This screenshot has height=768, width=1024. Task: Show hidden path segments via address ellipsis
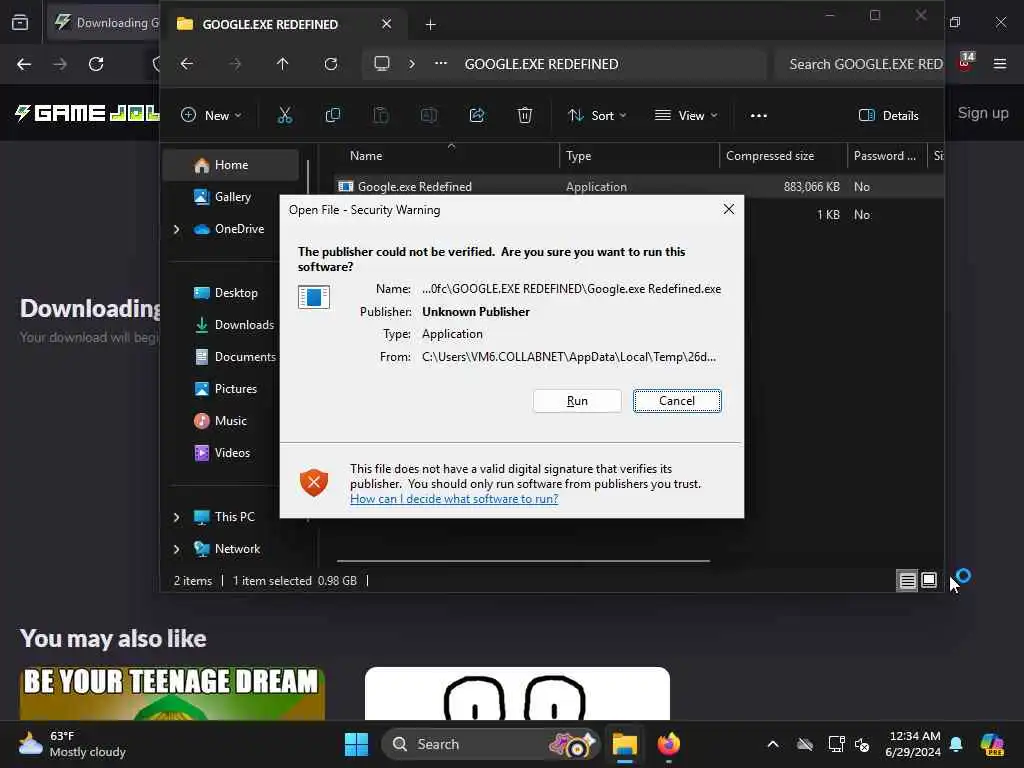[x=441, y=64]
